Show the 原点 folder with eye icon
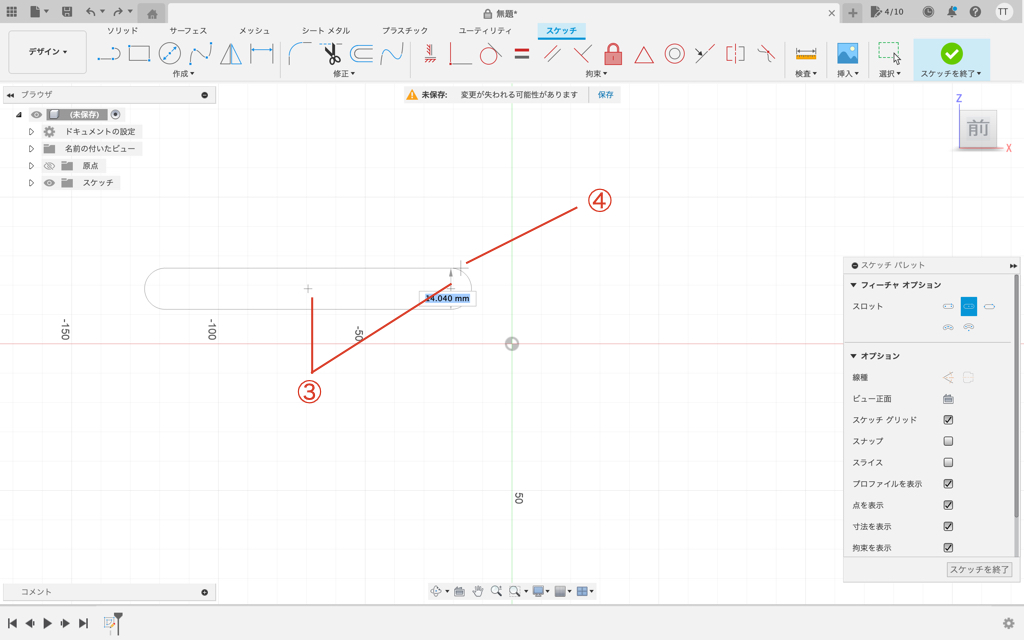The width and height of the screenshot is (1024, 640). tap(49, 166)
